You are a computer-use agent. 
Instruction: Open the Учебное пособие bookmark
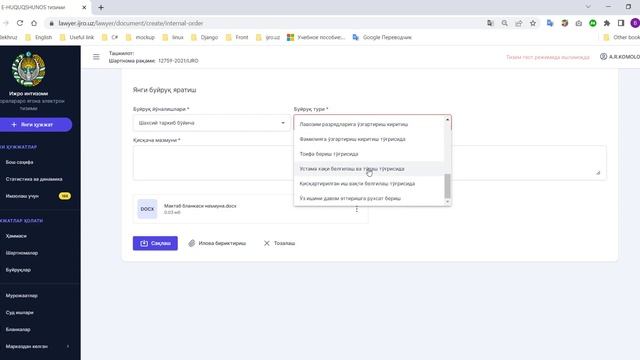point(316,37)
